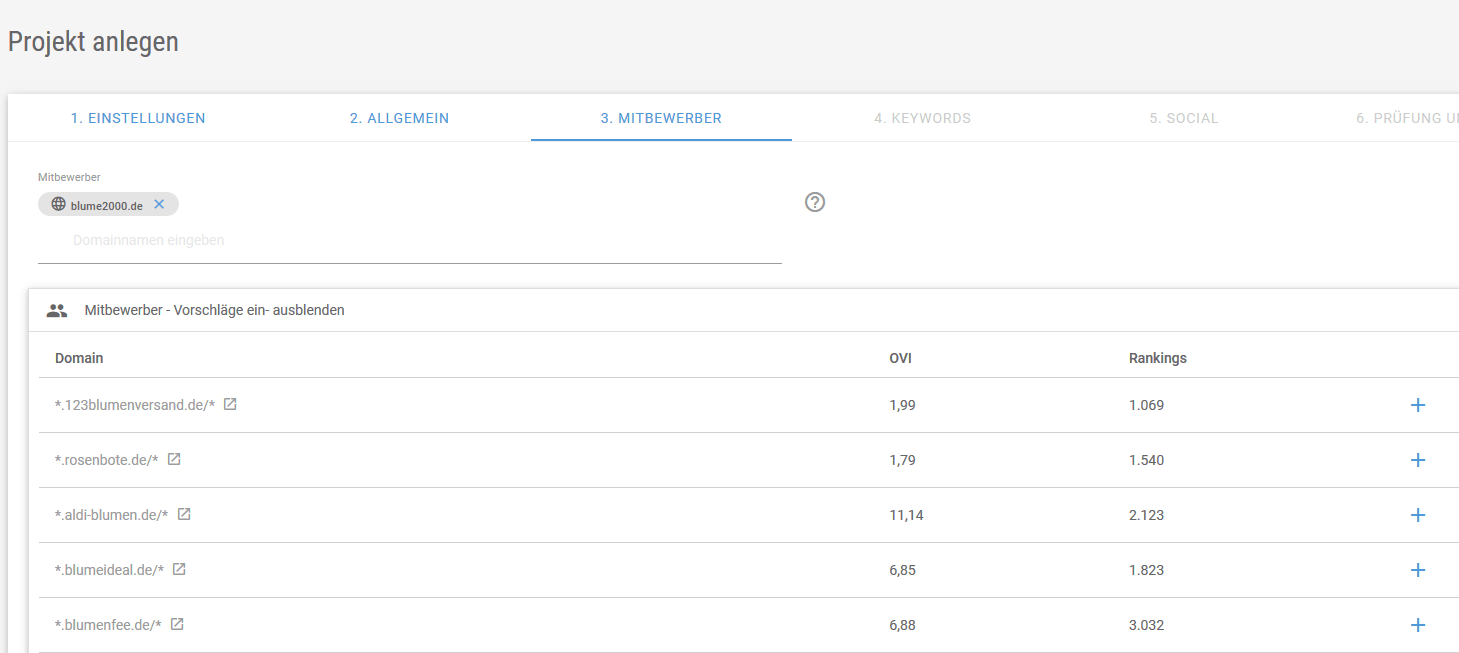Sort suggestions by the OVI column header
1459x653 pixels.
[x=900, y=358]
